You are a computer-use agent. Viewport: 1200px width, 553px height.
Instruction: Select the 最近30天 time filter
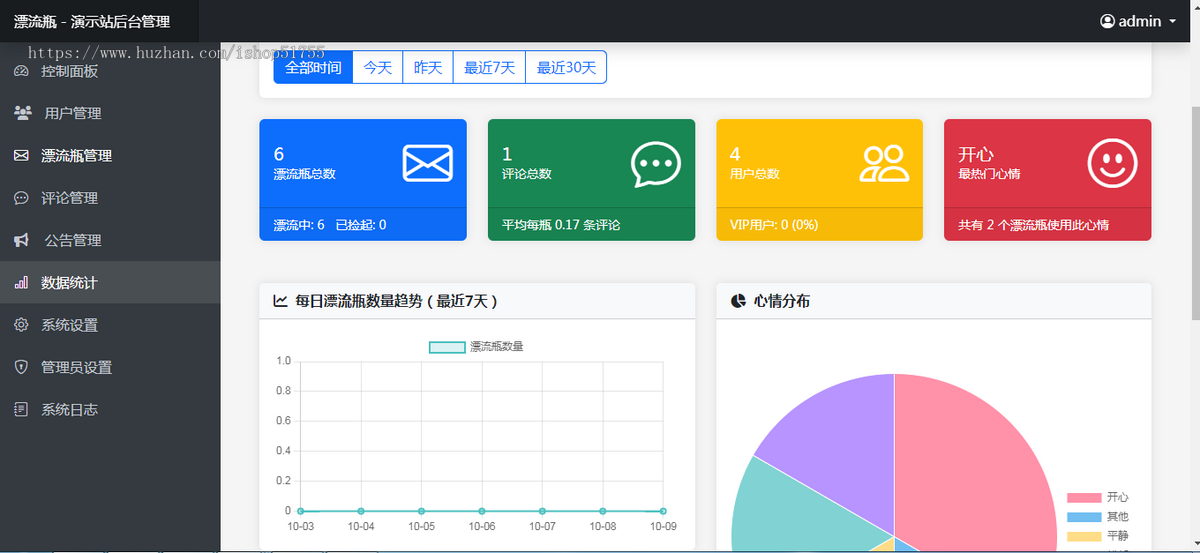[x=566, y=68]
